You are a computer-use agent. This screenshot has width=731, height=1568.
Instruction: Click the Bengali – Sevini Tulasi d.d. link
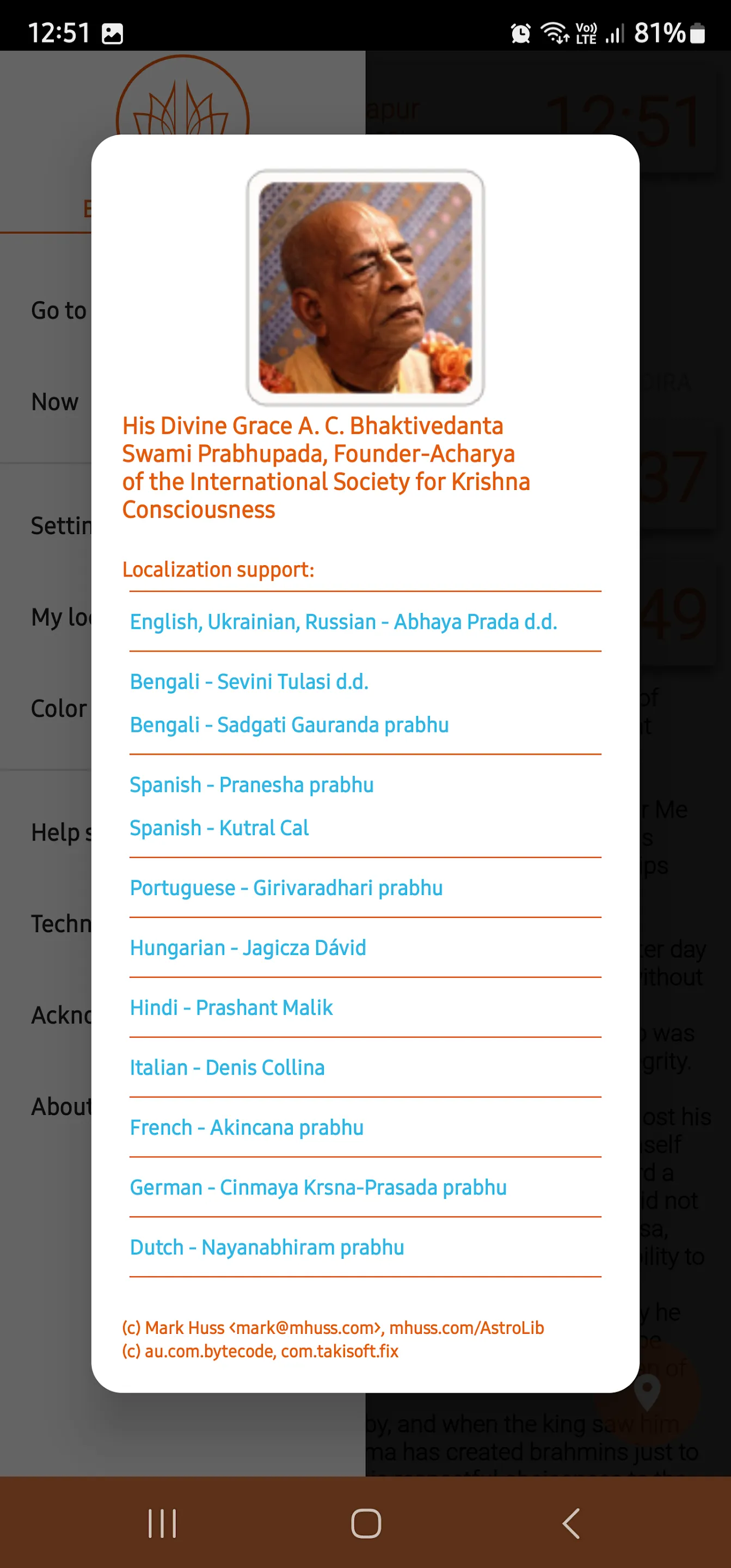click(x=249, y=682)
